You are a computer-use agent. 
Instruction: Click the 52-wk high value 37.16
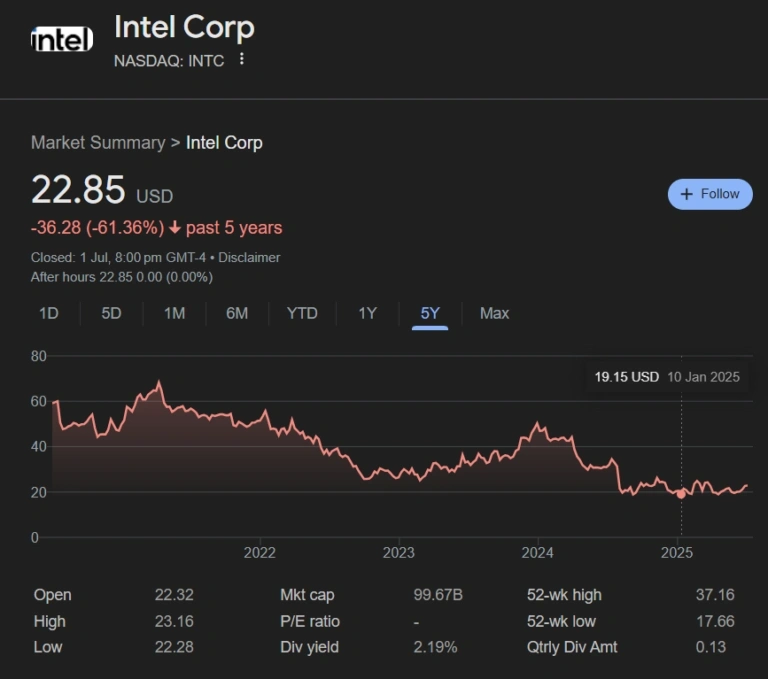point(715,595)
